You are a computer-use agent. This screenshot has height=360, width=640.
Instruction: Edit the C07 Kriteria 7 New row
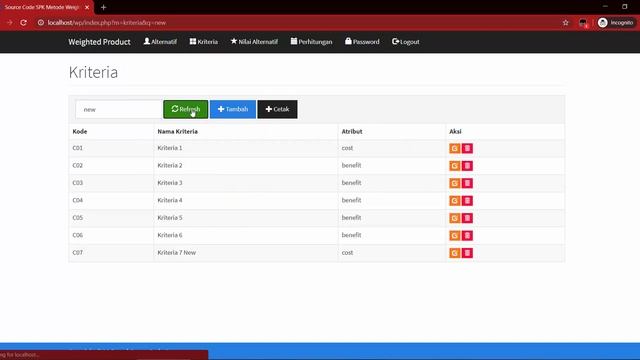tap(454, 253)
